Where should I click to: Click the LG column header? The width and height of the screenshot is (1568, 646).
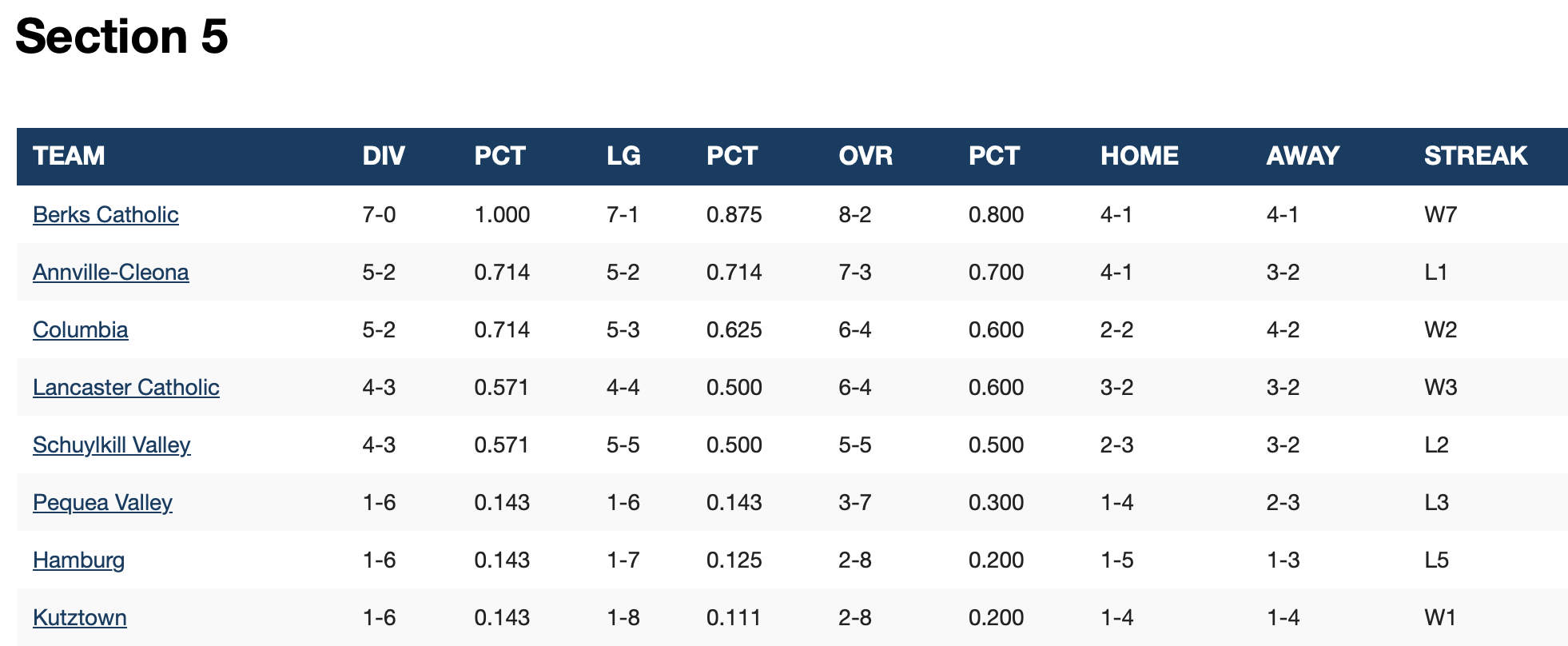click(623, 155)
